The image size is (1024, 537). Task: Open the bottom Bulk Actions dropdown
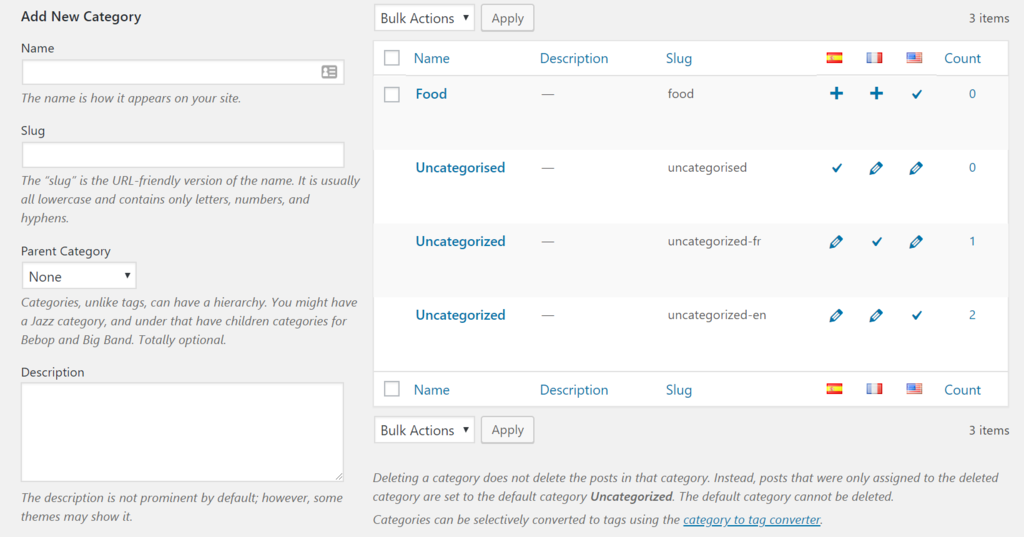[424, 430]
